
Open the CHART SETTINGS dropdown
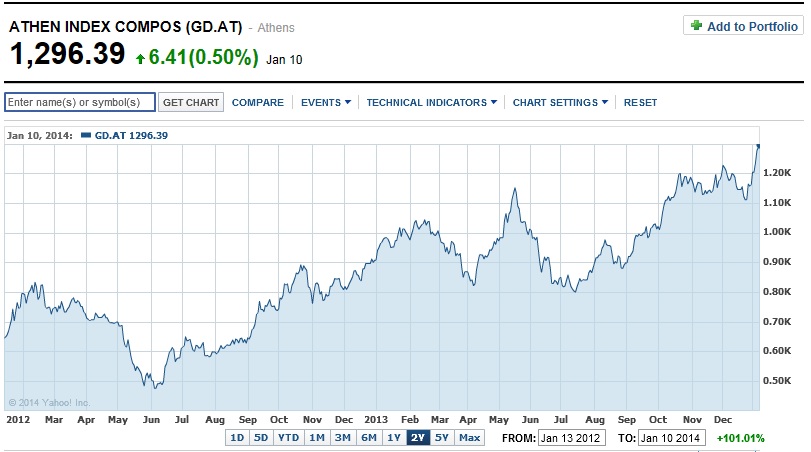(x=560, y=102)
